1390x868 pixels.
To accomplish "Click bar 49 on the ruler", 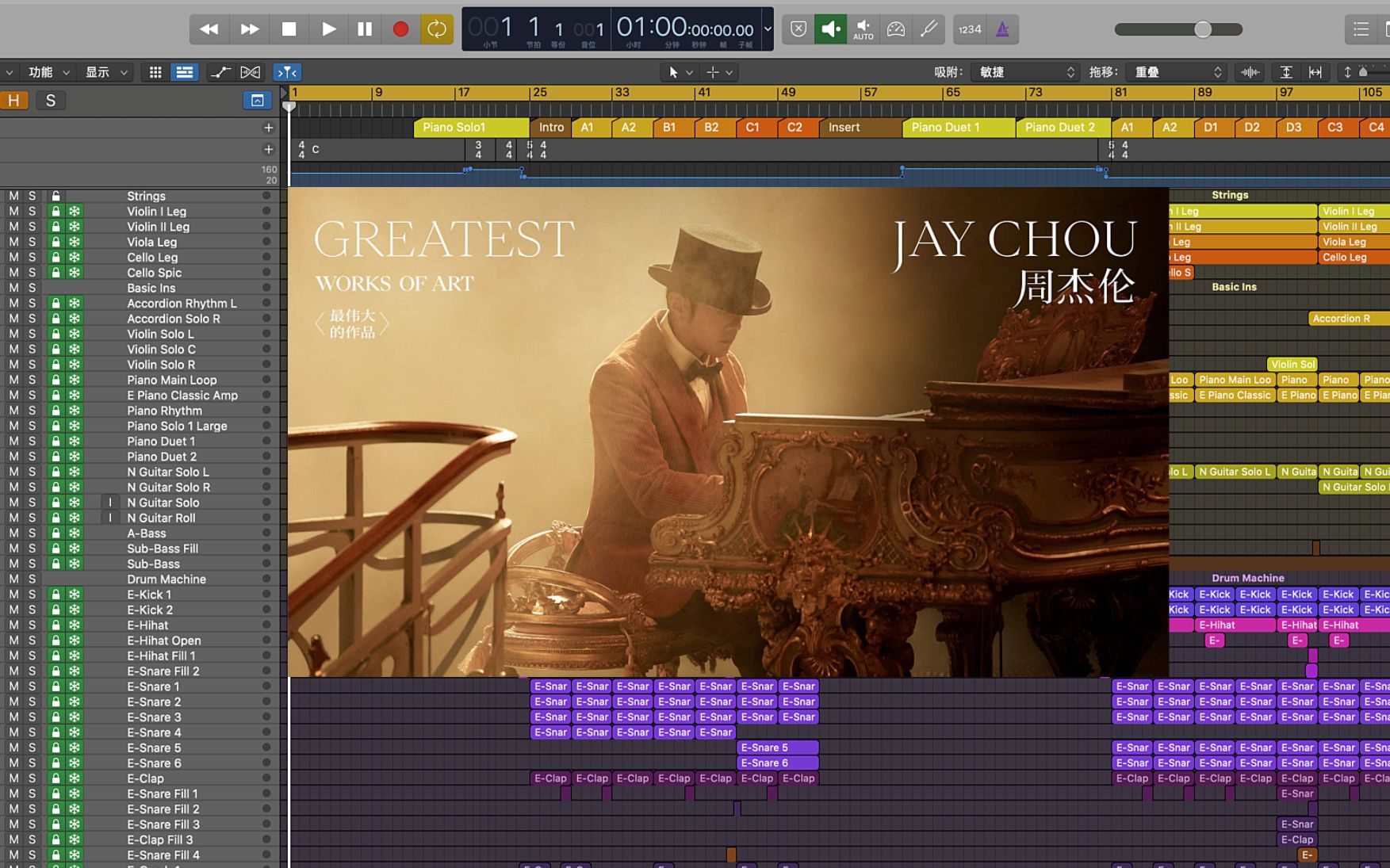I will pyautogui.click(x=787, y=93).
